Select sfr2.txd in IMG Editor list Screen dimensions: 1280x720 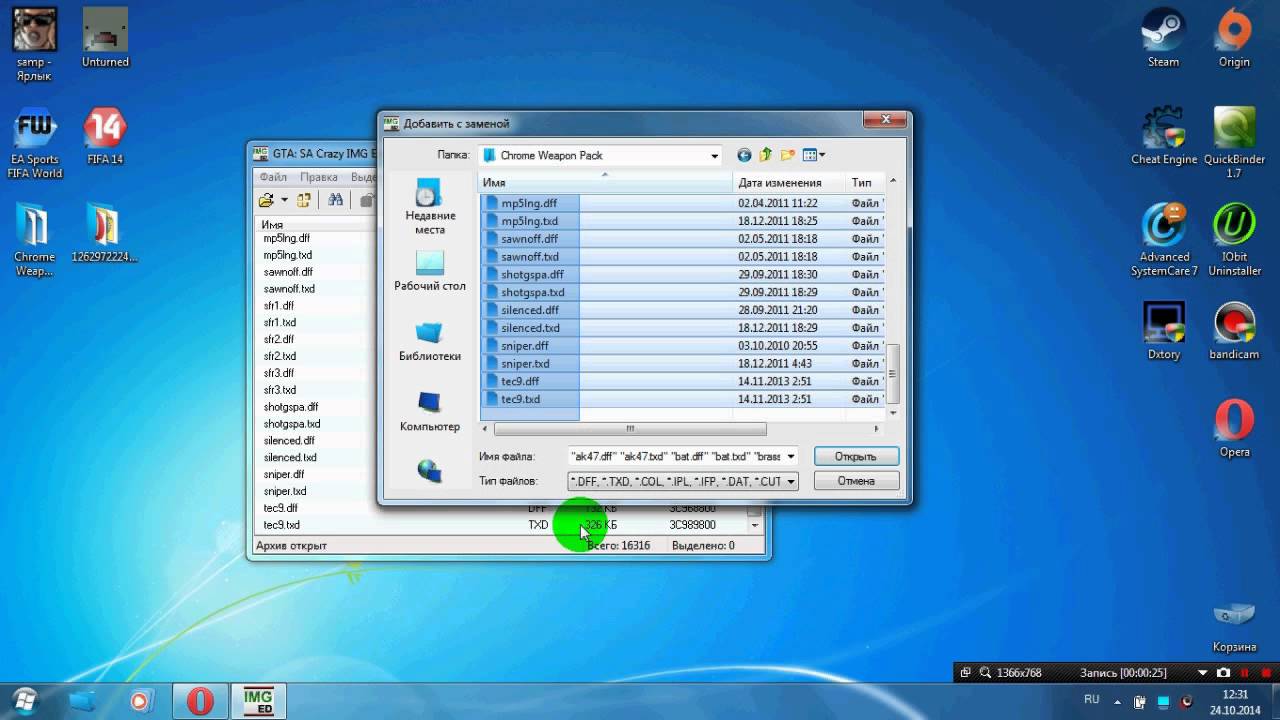[x=280, y=356]
